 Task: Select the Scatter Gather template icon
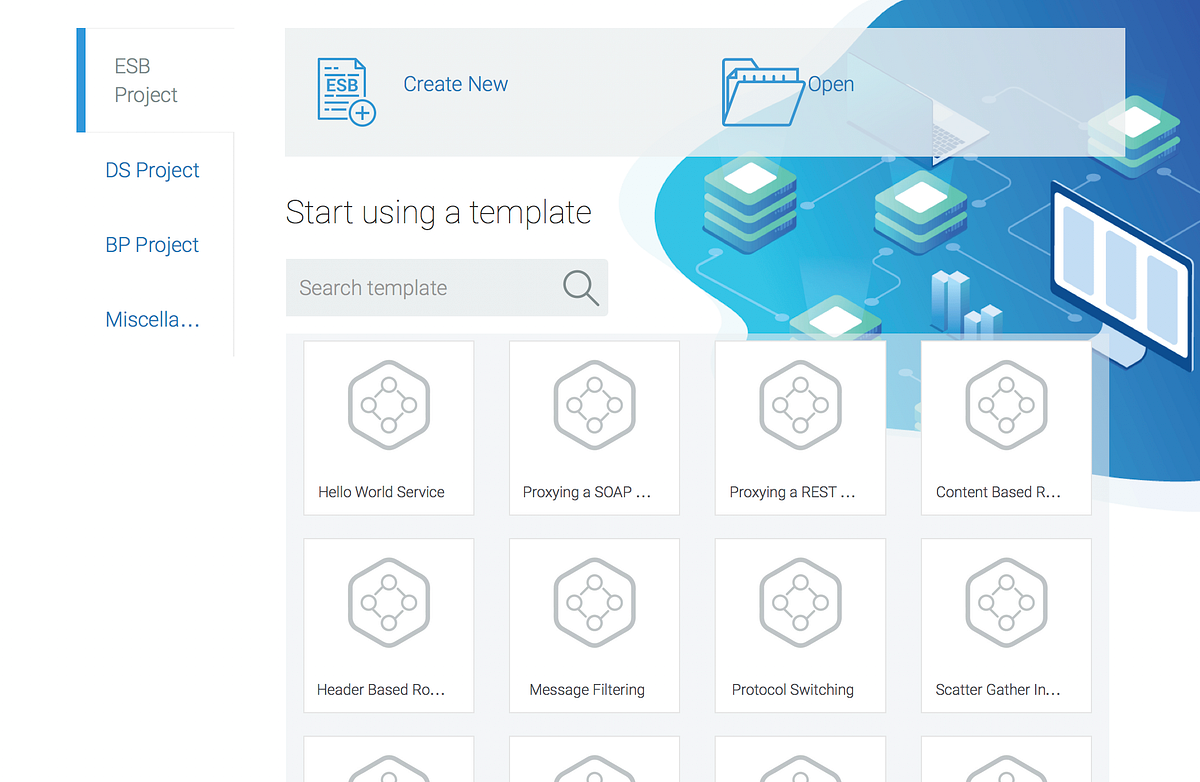[1006, 602]
